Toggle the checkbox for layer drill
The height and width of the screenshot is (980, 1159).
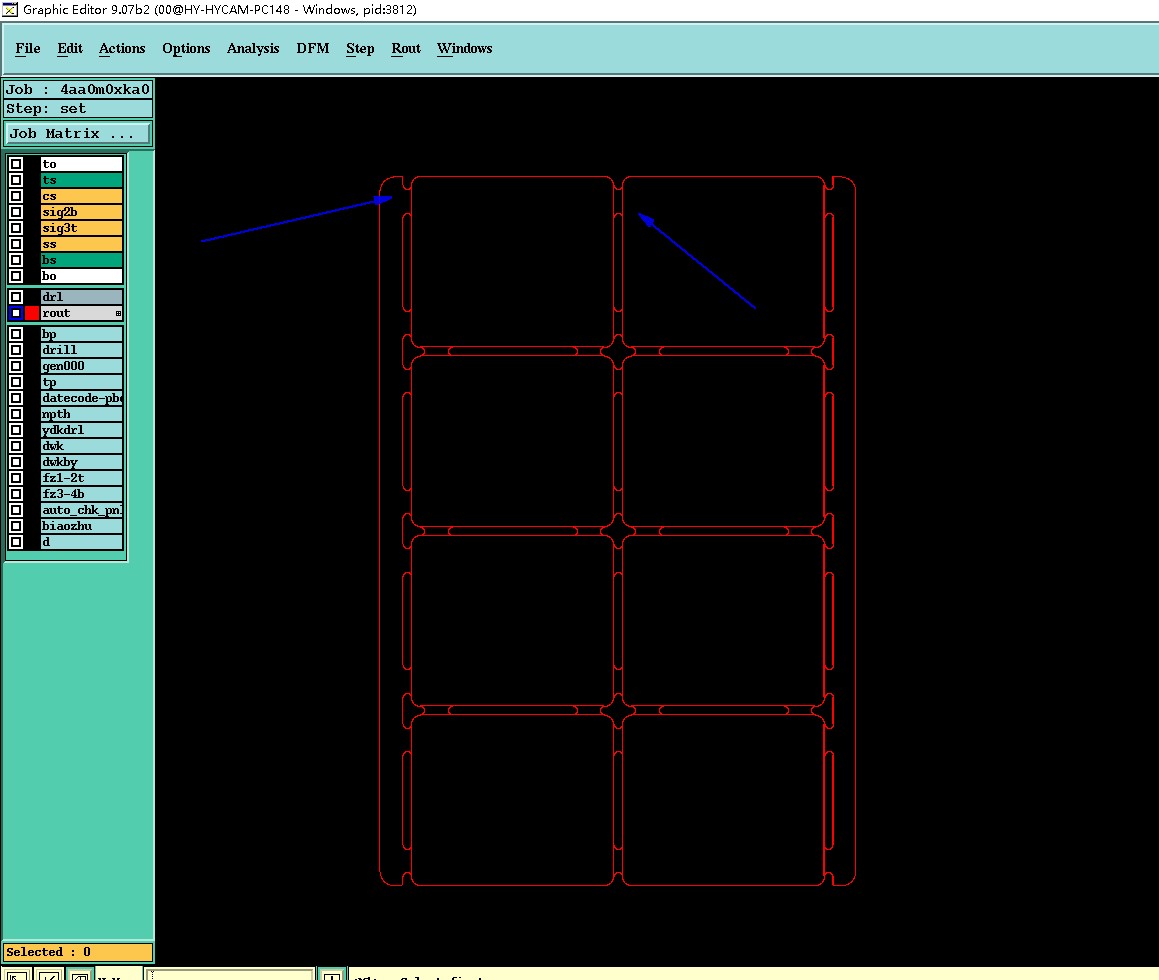pyautogui.click(x=16, y=350)
